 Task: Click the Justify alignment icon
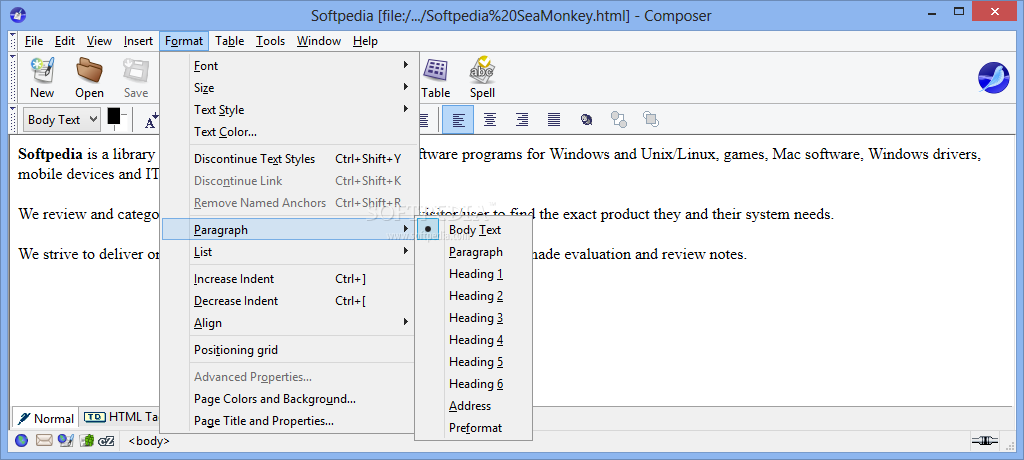pos(554,120)
